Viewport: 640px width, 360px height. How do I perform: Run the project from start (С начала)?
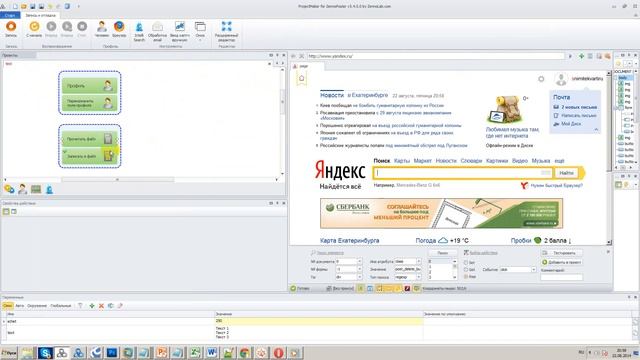pyautogui.click(x=34, y=29)
